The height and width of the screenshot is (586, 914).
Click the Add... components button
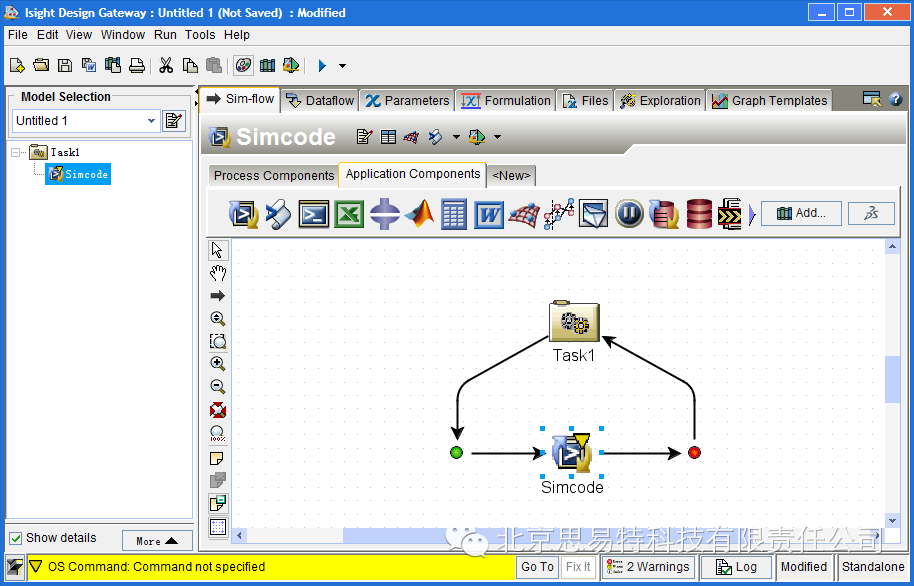pos(801,213)
